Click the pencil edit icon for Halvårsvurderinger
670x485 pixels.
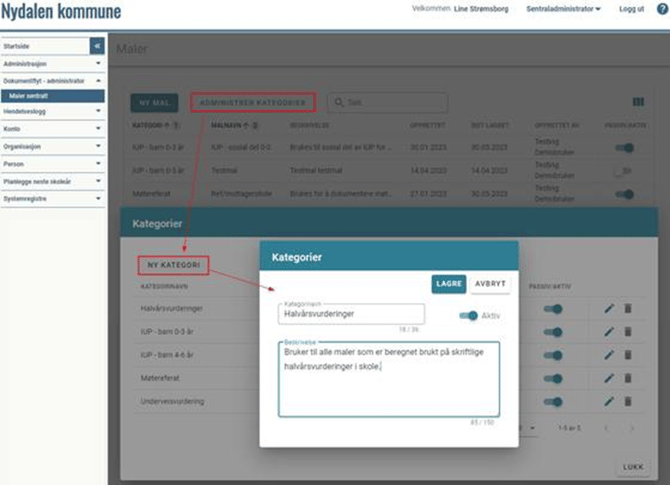point(609,309)
